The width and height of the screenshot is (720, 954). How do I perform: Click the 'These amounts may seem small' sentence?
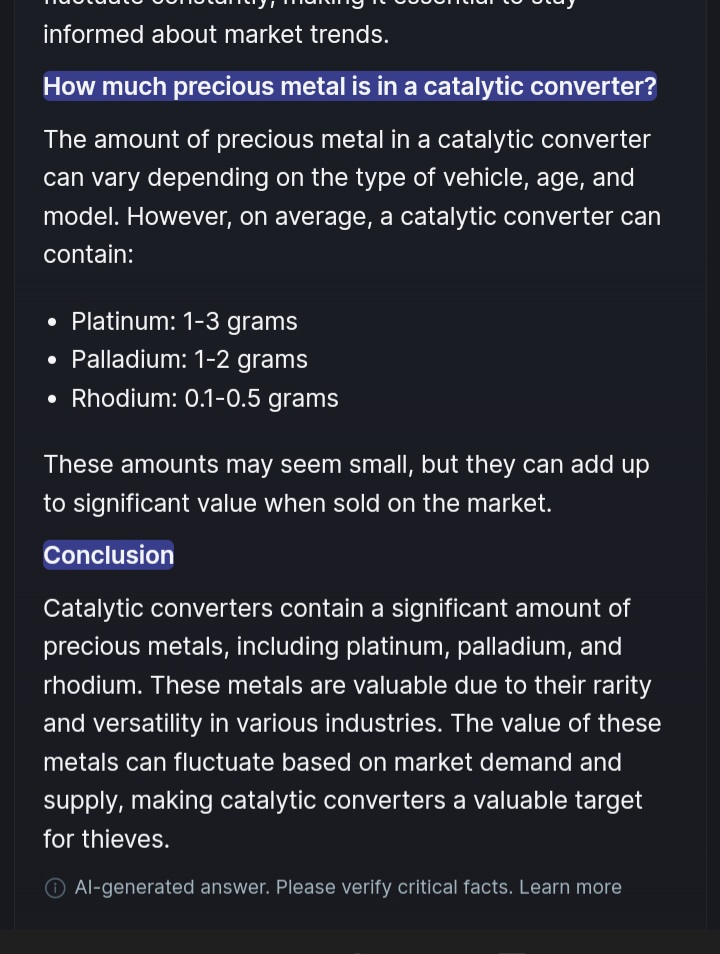[x=346, y=464]
